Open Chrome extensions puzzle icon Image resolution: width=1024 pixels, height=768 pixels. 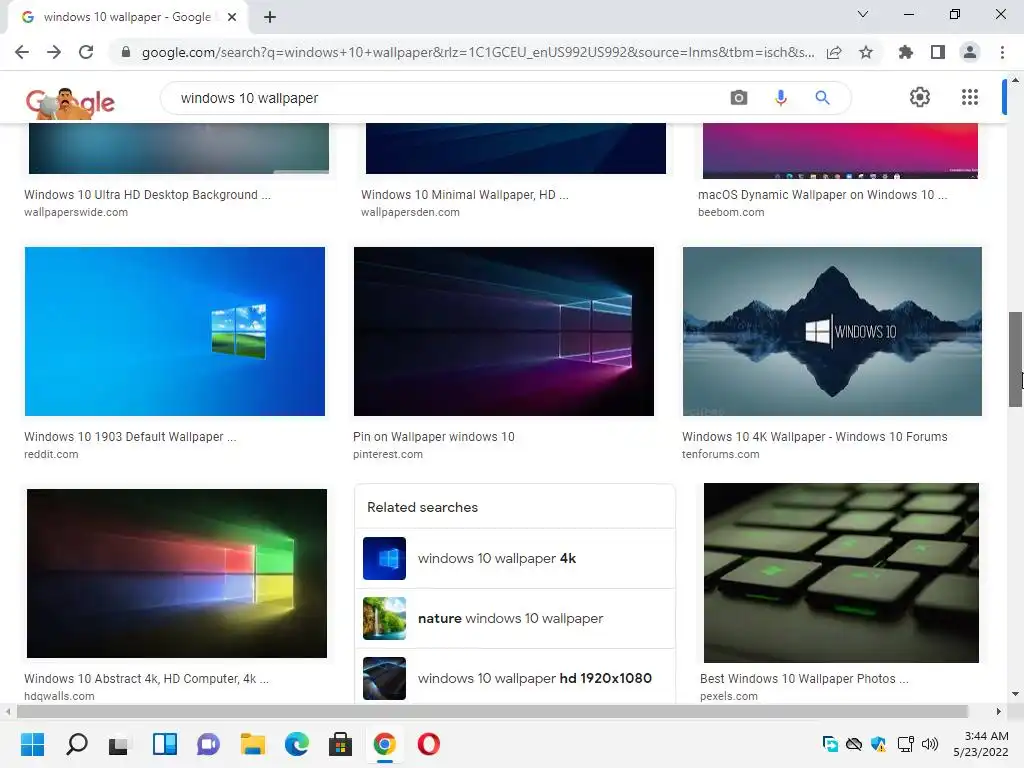point(905,52)
